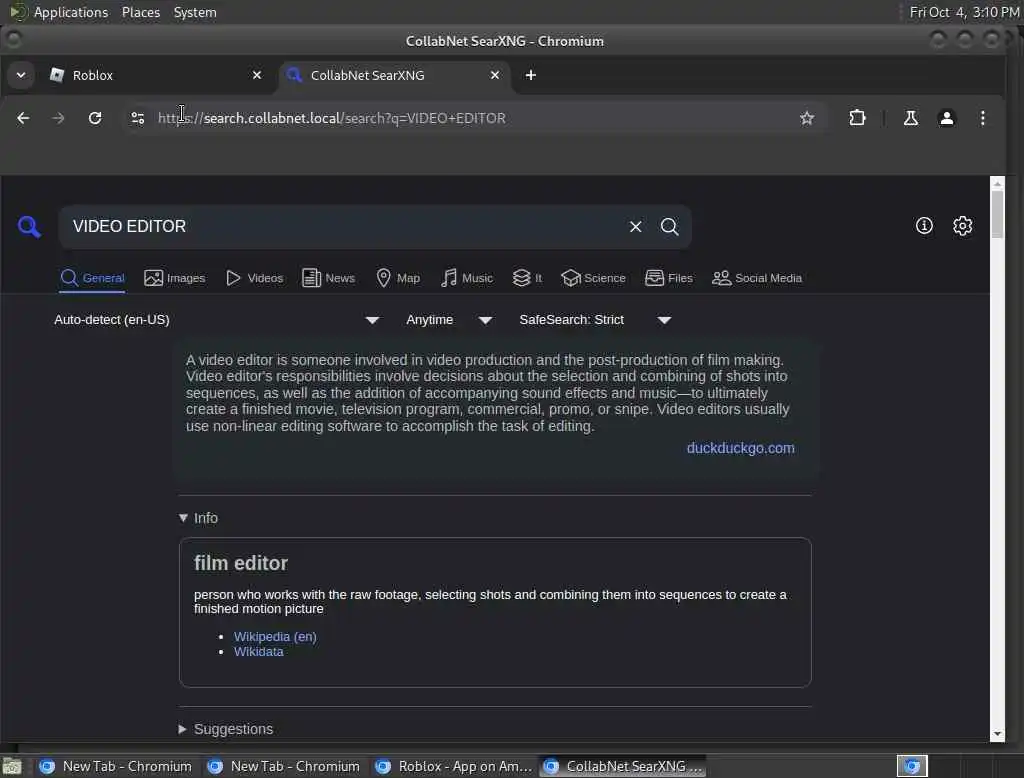This screenshot has height=778, width=1024.
Task: Collapse the Info section
Action: tap(199, 518)
